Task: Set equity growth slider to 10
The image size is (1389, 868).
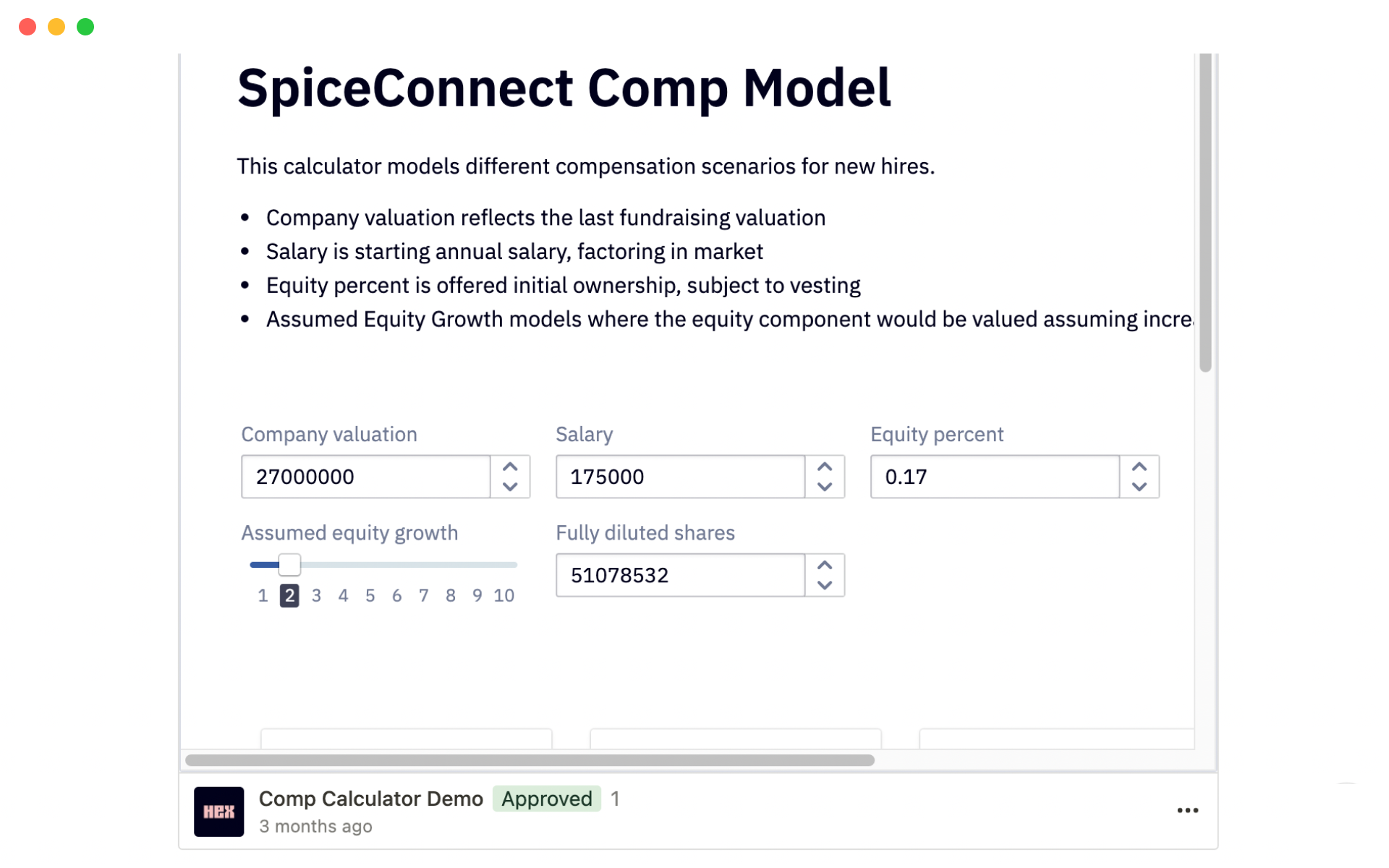Action: tap(504, 595)
